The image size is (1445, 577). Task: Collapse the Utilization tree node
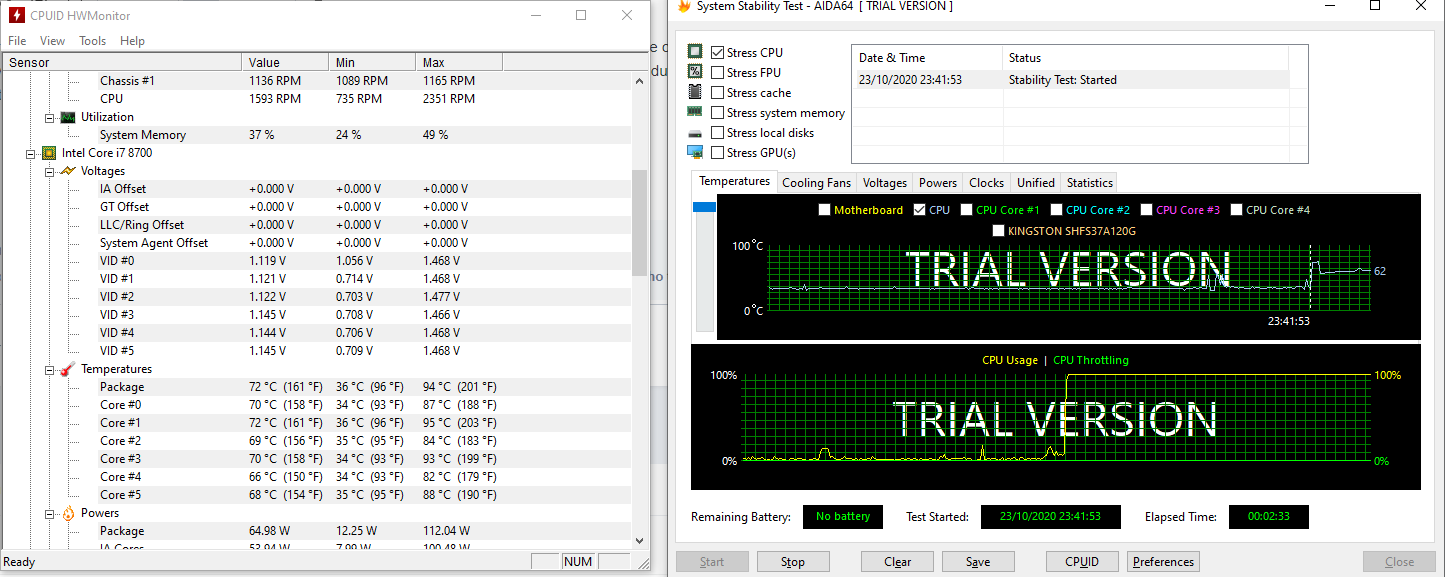pos(50,117)
